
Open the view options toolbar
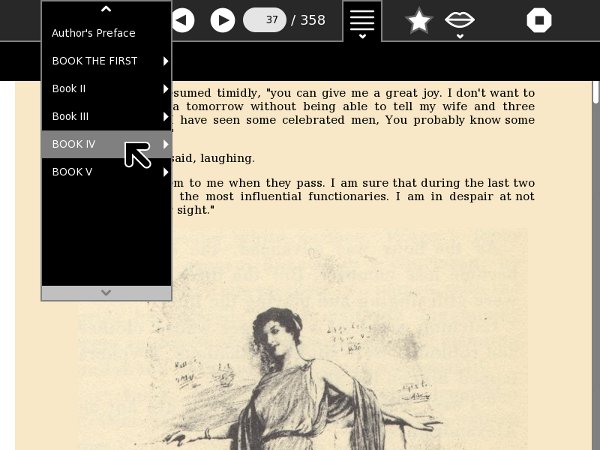tap(362, 21)
